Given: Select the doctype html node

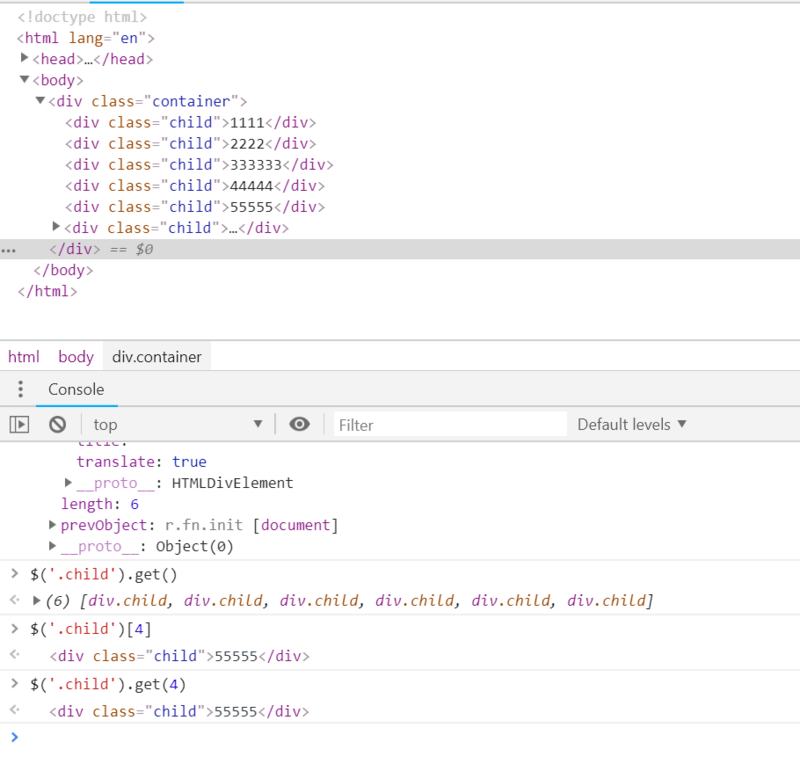Looking at the screenshot, I should coord(82,17).
